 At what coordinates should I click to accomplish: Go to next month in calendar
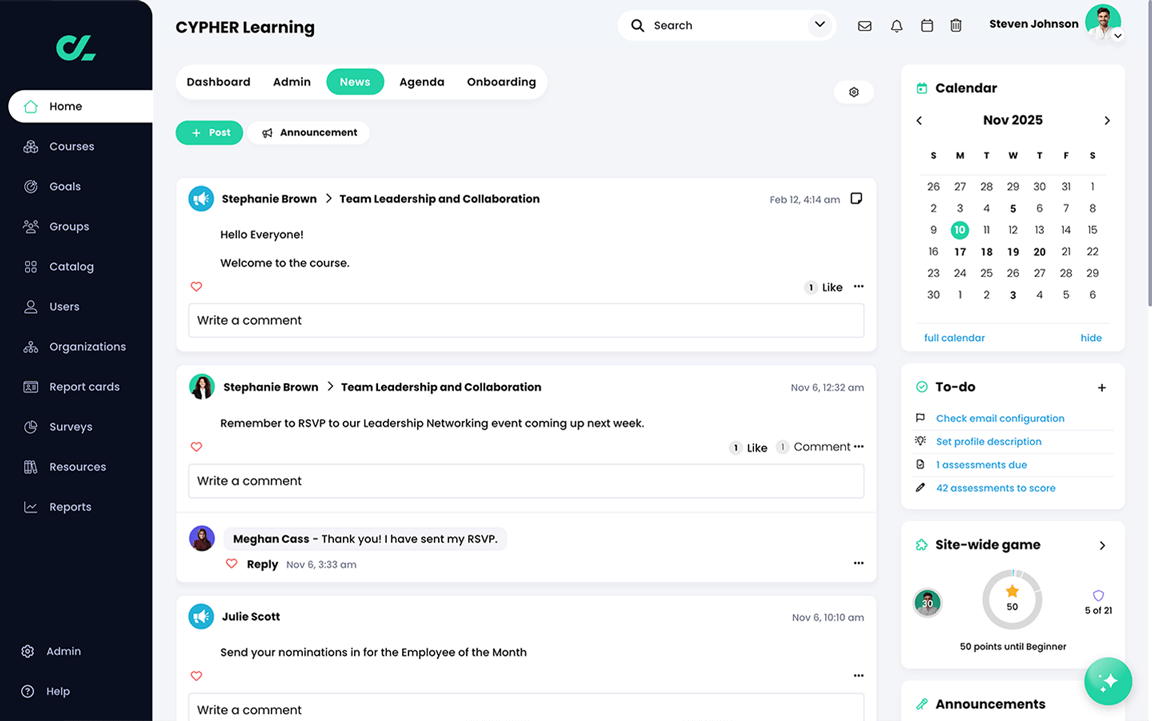1107,121
